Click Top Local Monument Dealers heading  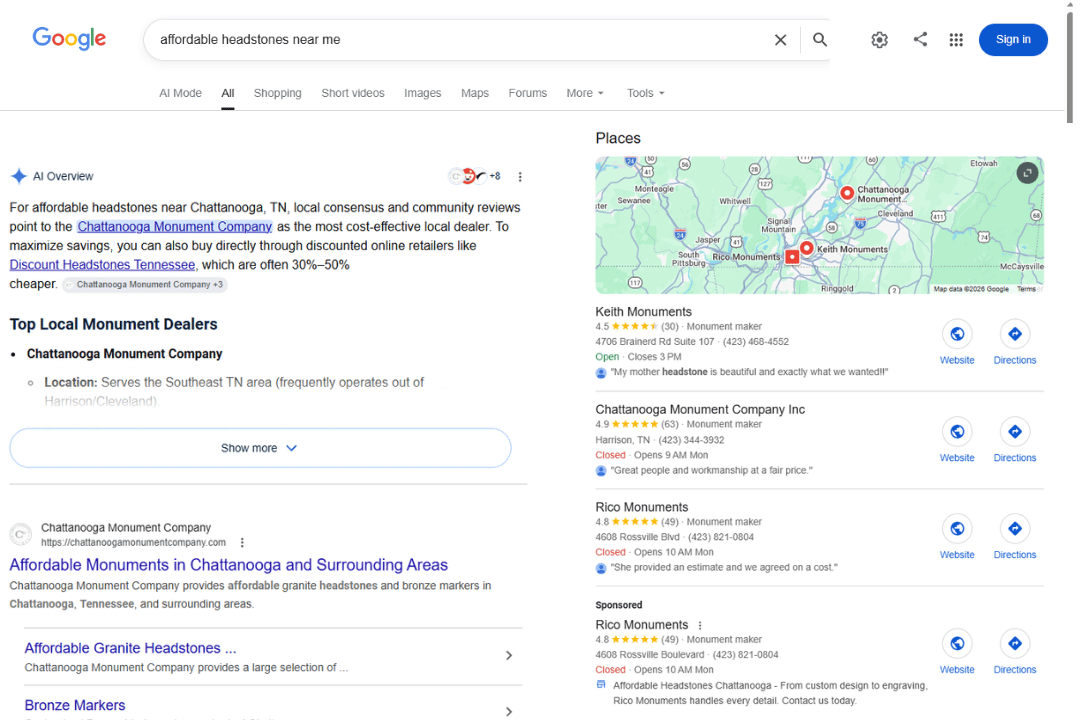click(114, 325)
